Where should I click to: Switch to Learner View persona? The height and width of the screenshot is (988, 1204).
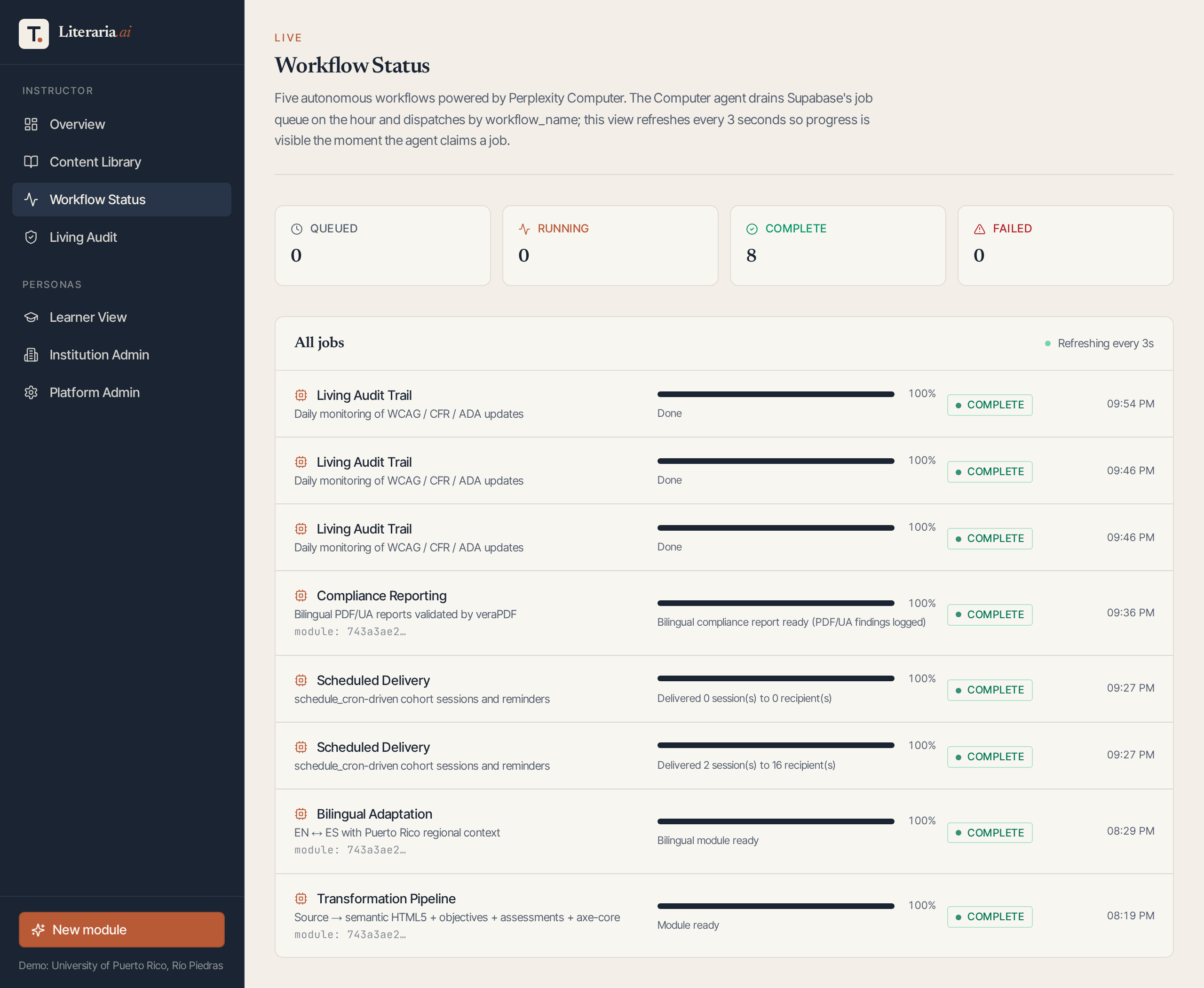point(122,317)
